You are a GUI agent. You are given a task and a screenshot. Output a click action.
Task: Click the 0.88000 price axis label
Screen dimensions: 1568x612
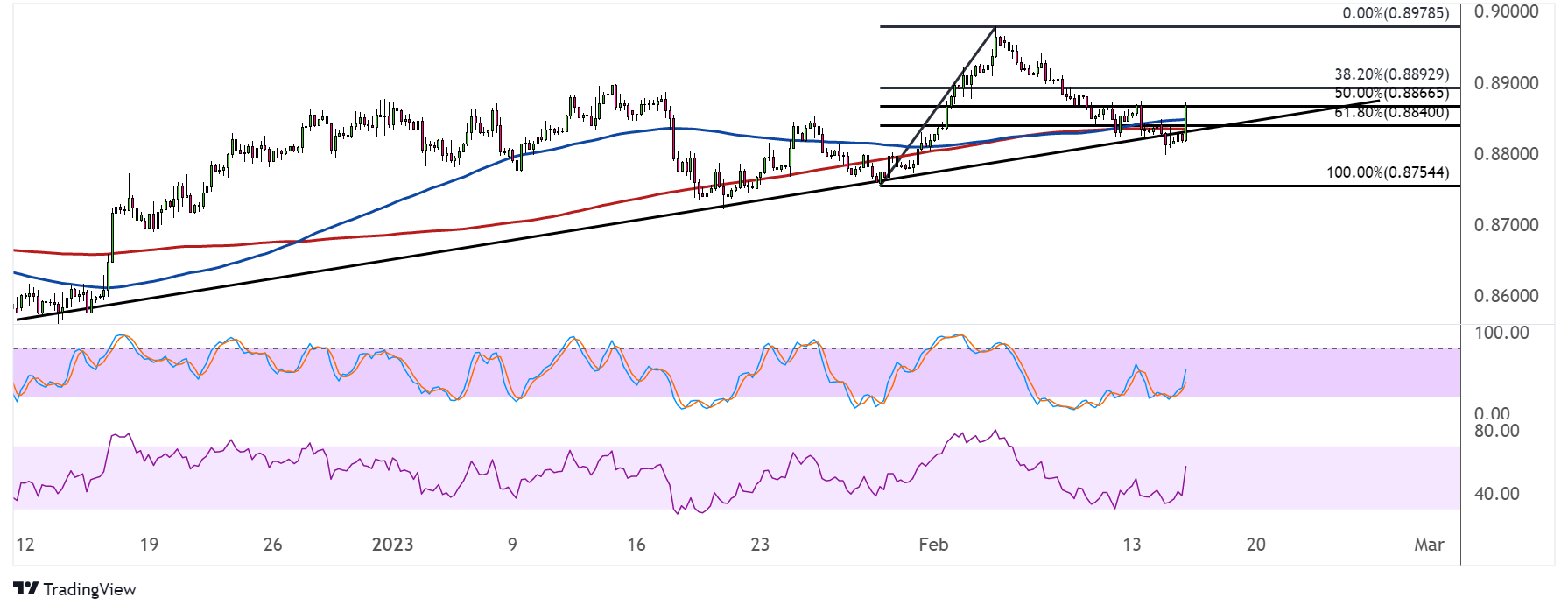(x=1506, y=154)
